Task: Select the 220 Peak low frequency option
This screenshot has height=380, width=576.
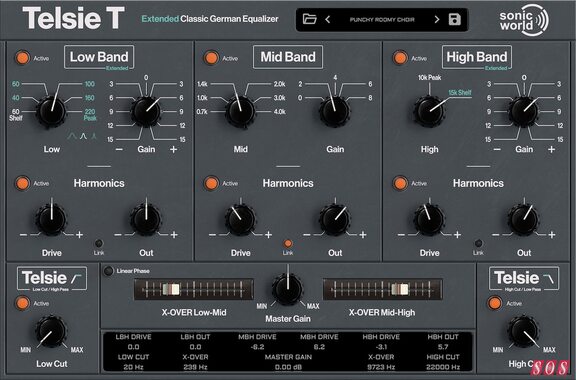Action: click(90, 115)
